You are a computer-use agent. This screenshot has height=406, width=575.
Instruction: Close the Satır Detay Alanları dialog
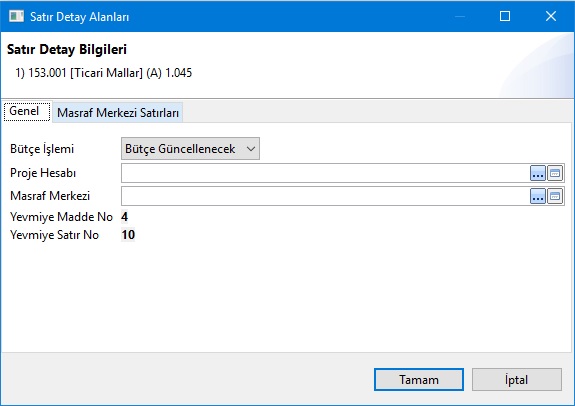click(551, 16)
